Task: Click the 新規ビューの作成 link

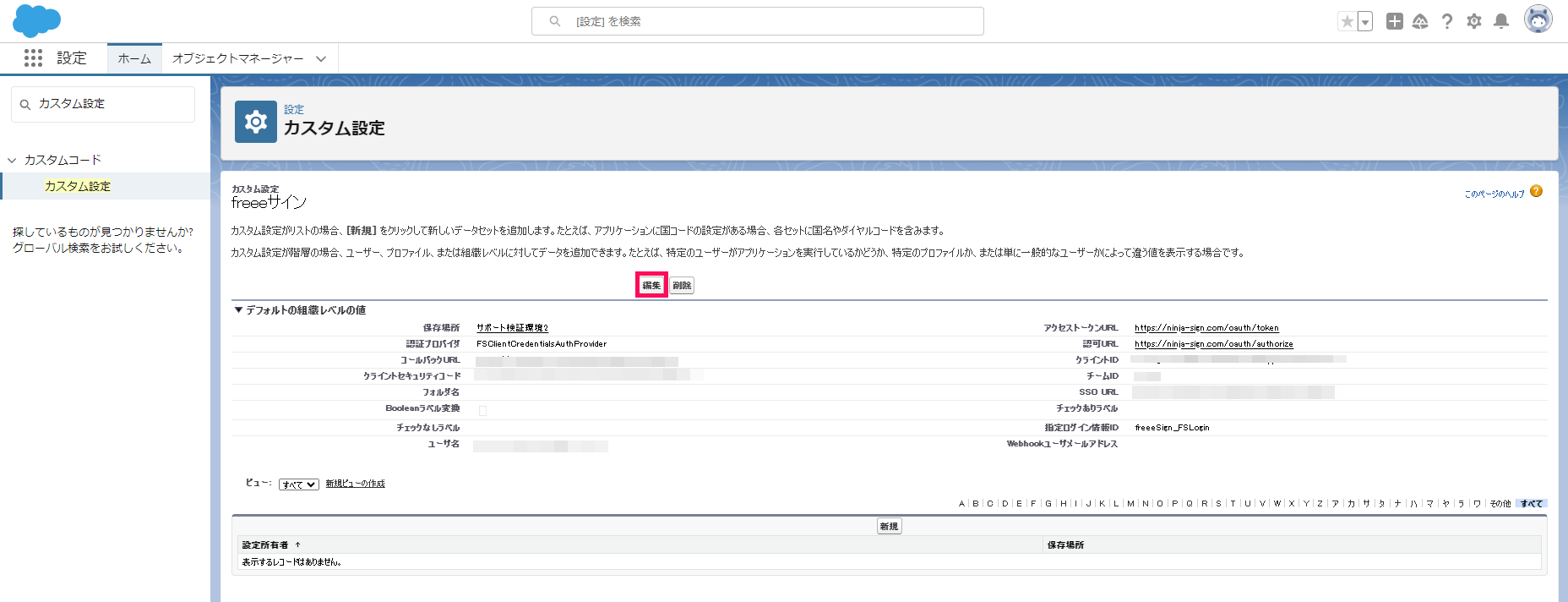Action: tap(355, 484)
